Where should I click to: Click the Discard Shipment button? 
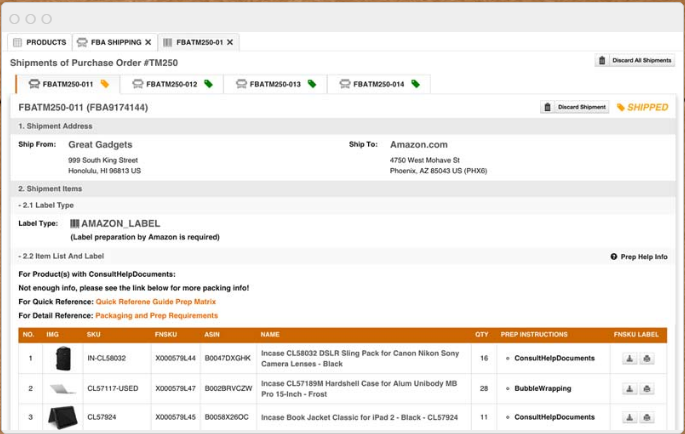(x=574, y=107)
